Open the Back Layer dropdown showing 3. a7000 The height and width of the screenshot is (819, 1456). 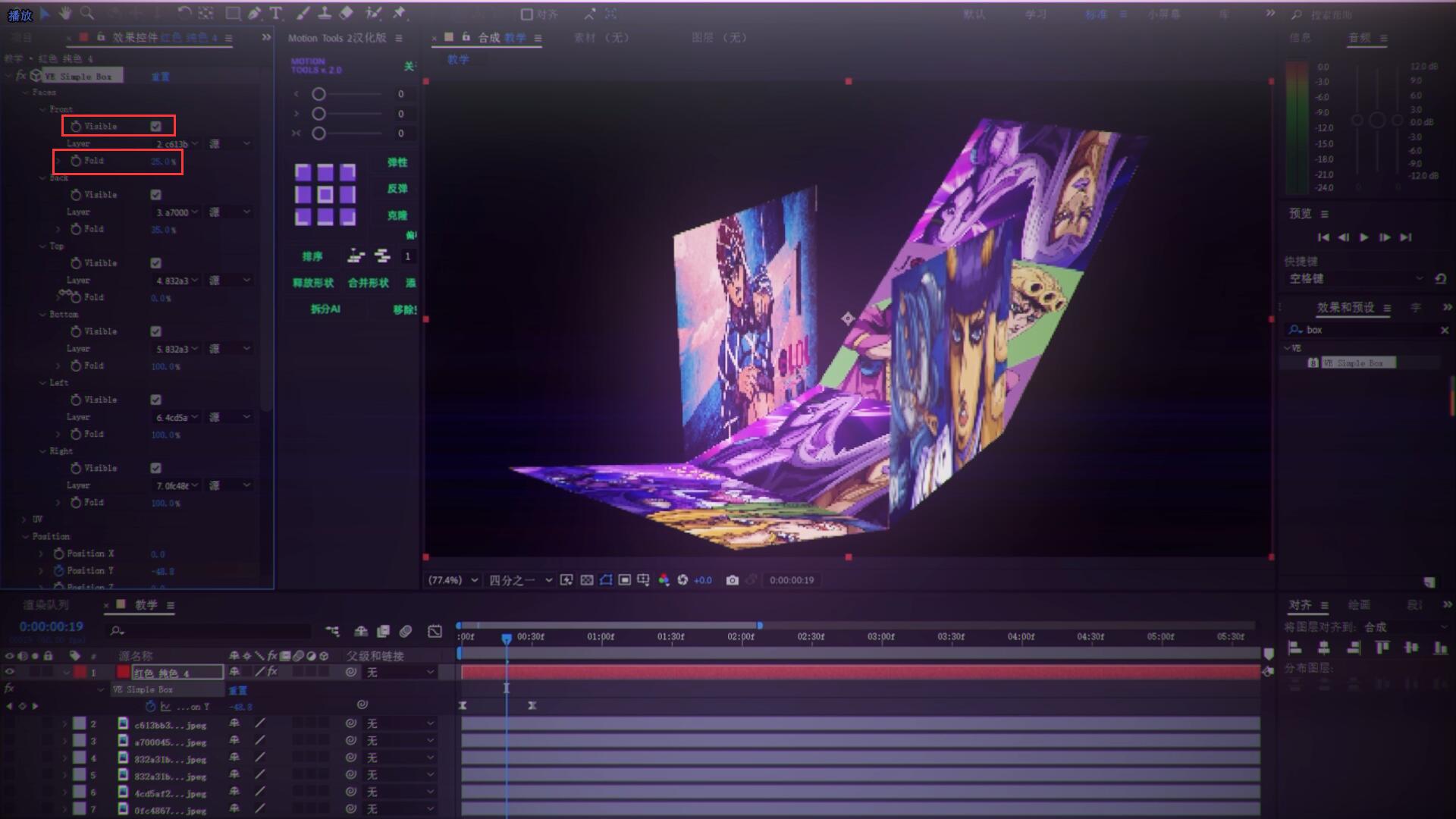pyautogui.click(x=177, y=212)
